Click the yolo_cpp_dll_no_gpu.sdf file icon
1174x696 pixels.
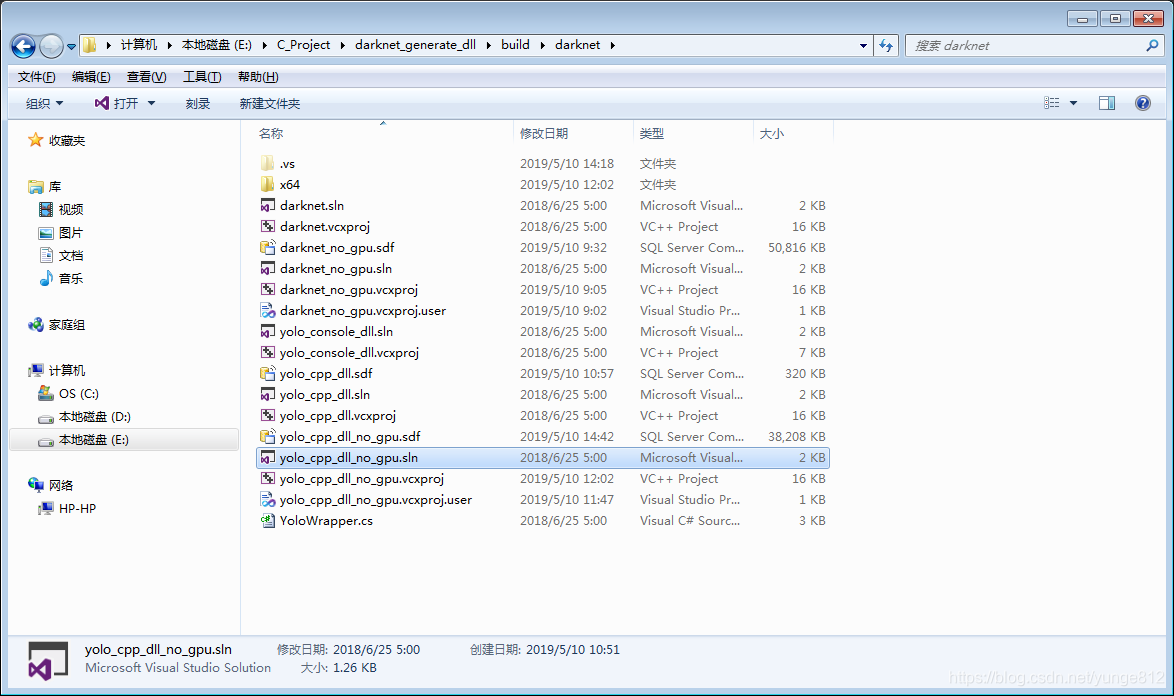tap(267, 436)
